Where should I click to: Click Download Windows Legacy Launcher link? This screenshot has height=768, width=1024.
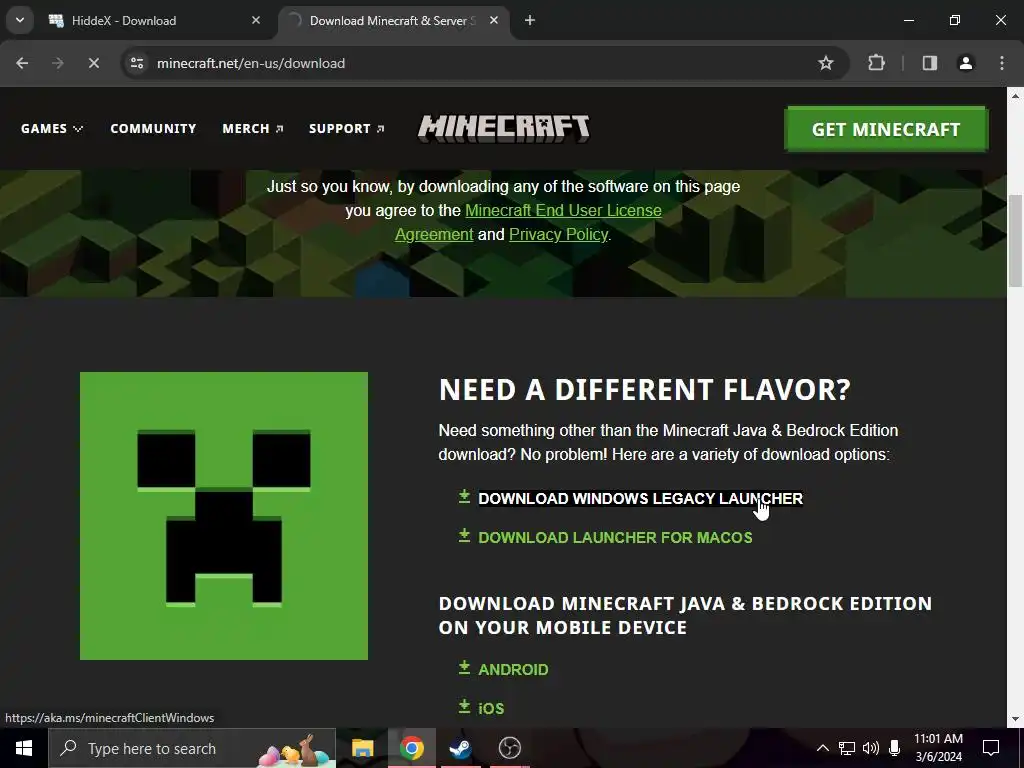(640, 499)
